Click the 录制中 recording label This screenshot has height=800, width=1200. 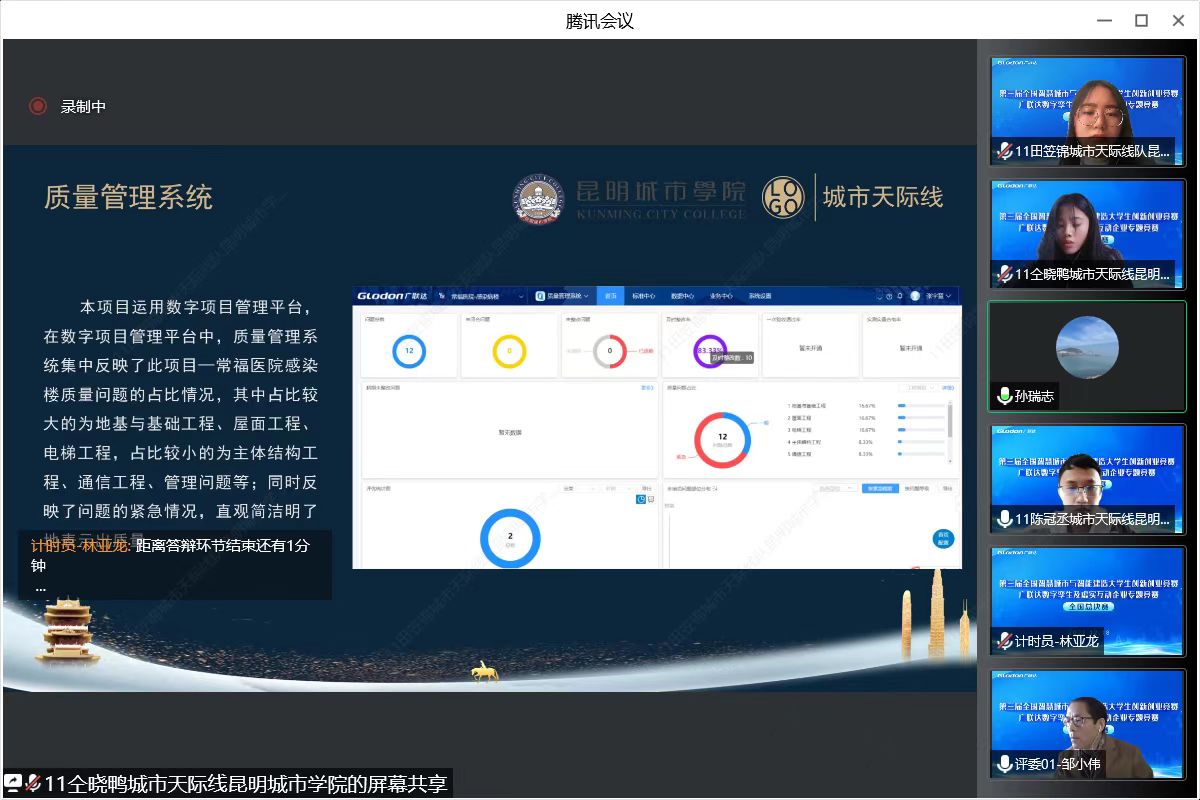tap(83, 106)
